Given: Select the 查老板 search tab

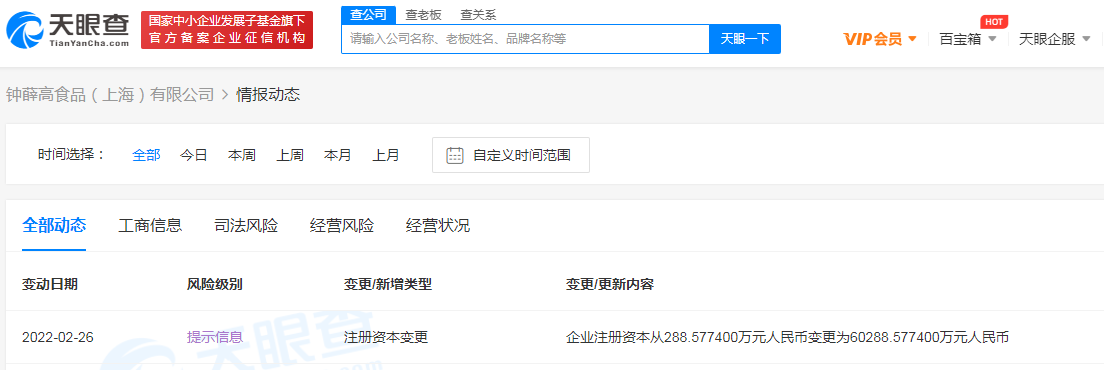Looking at the screenshot, I should tap(423, 15).
